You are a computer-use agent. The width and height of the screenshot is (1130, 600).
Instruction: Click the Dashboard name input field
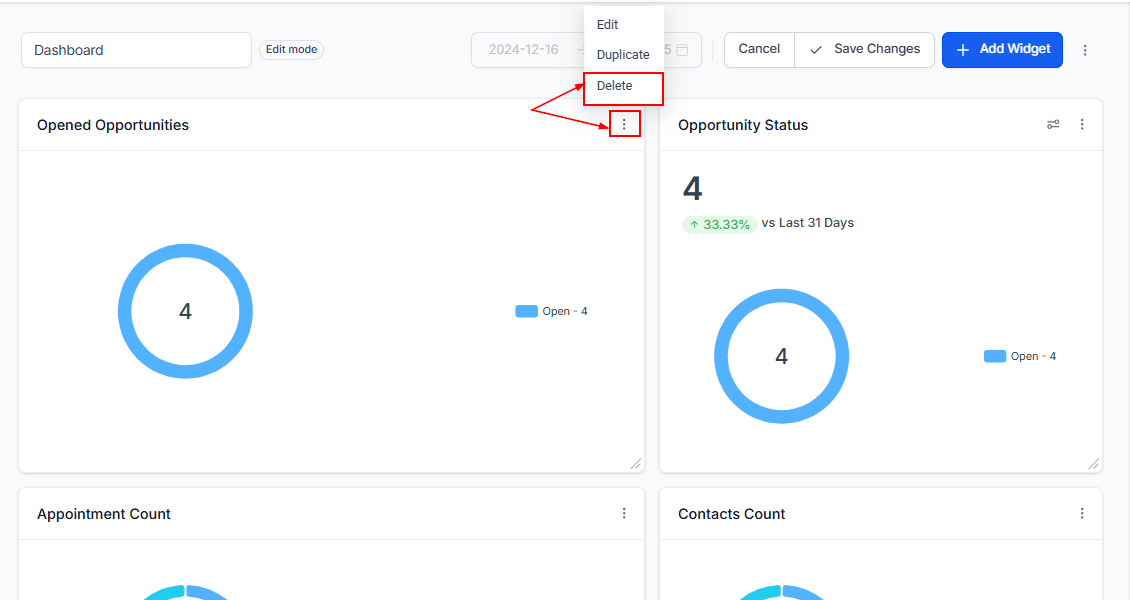tap(136, 50)
